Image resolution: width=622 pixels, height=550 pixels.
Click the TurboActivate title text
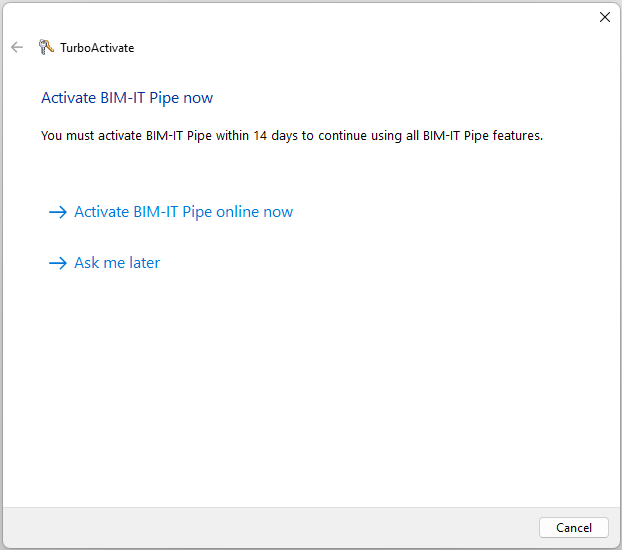pyautogui.click(x=97, y=48)
